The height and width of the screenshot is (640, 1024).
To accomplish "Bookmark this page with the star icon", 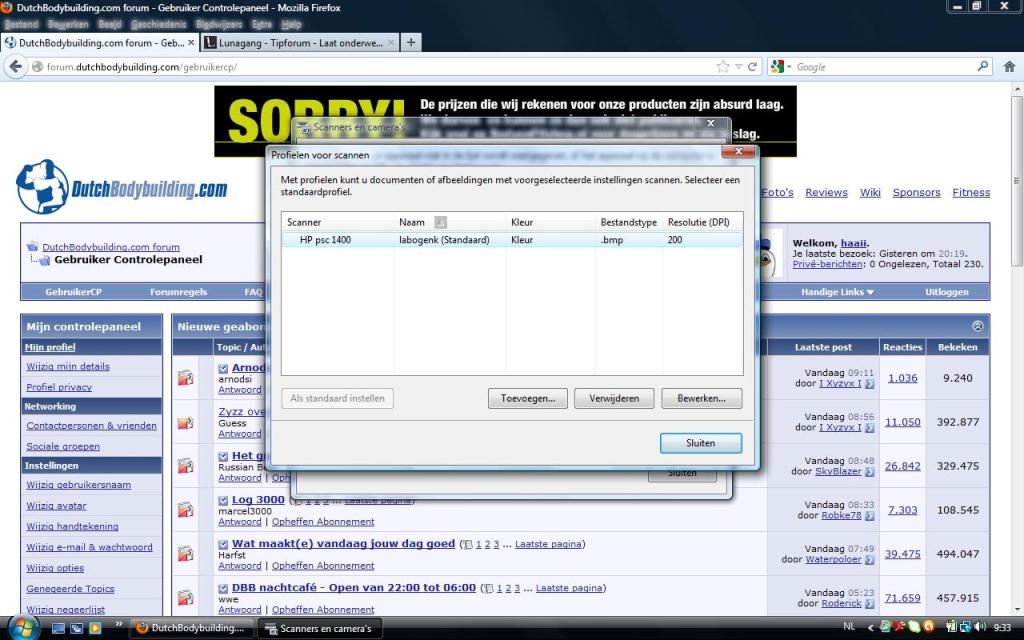I will (x=723, y=67).
